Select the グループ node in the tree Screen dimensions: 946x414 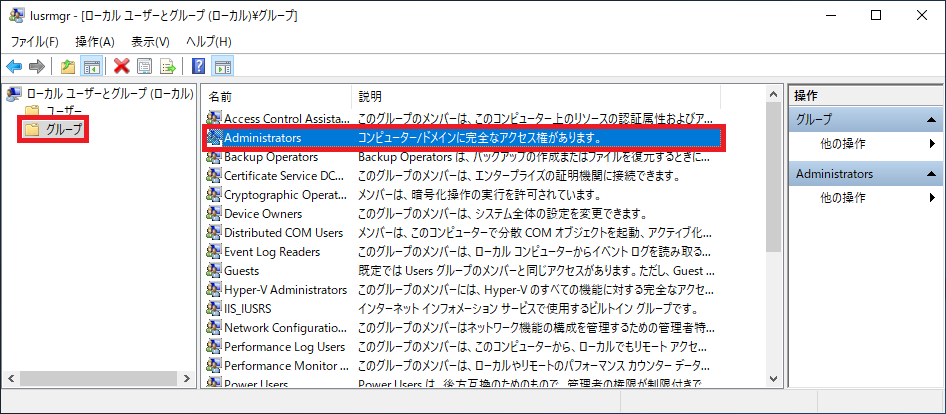tap(63, 129)
